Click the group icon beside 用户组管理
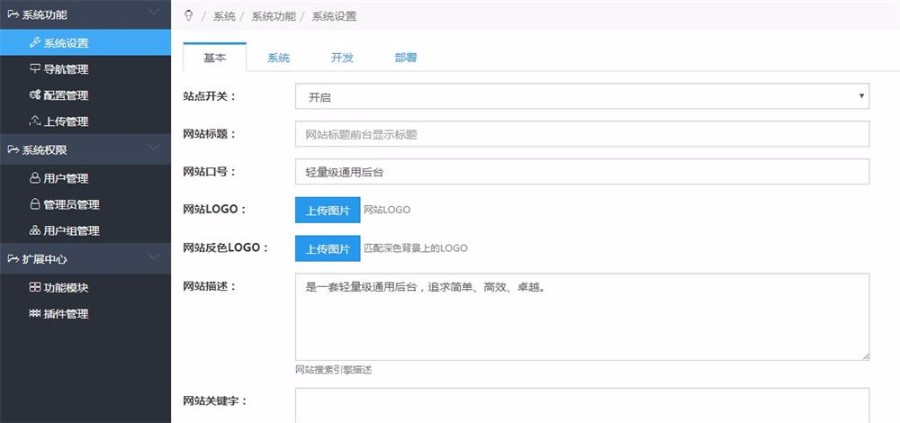The image size is (900, 423). (34, 231)
